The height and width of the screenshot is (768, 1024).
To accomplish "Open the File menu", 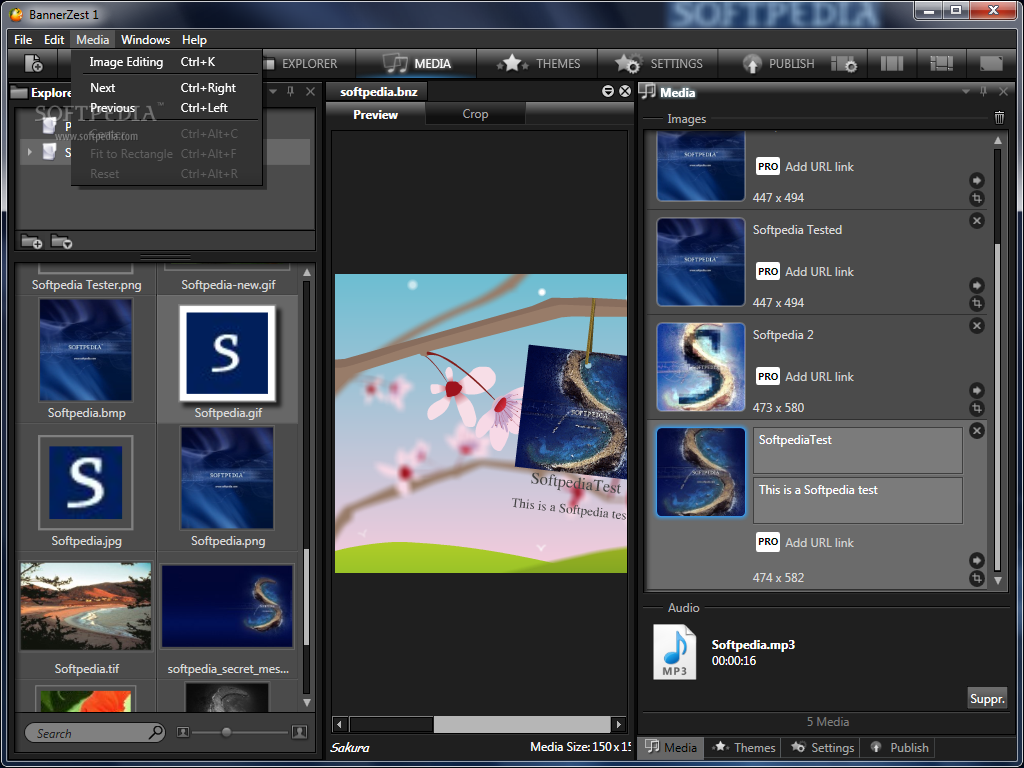I will point(23,40).
